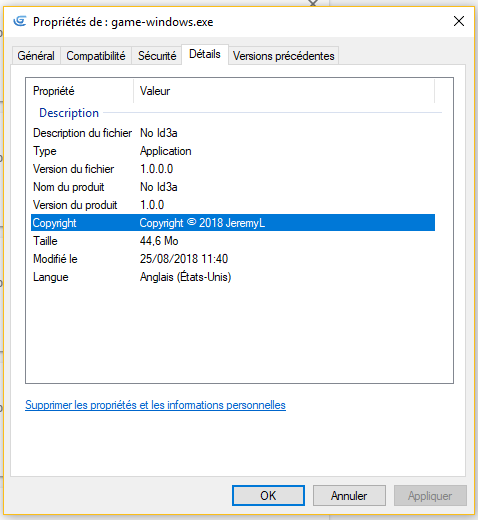Select the Description du fichier row
Image resolution: width=478 pixels, height=520 pixels.
click(x=233, y=133)
